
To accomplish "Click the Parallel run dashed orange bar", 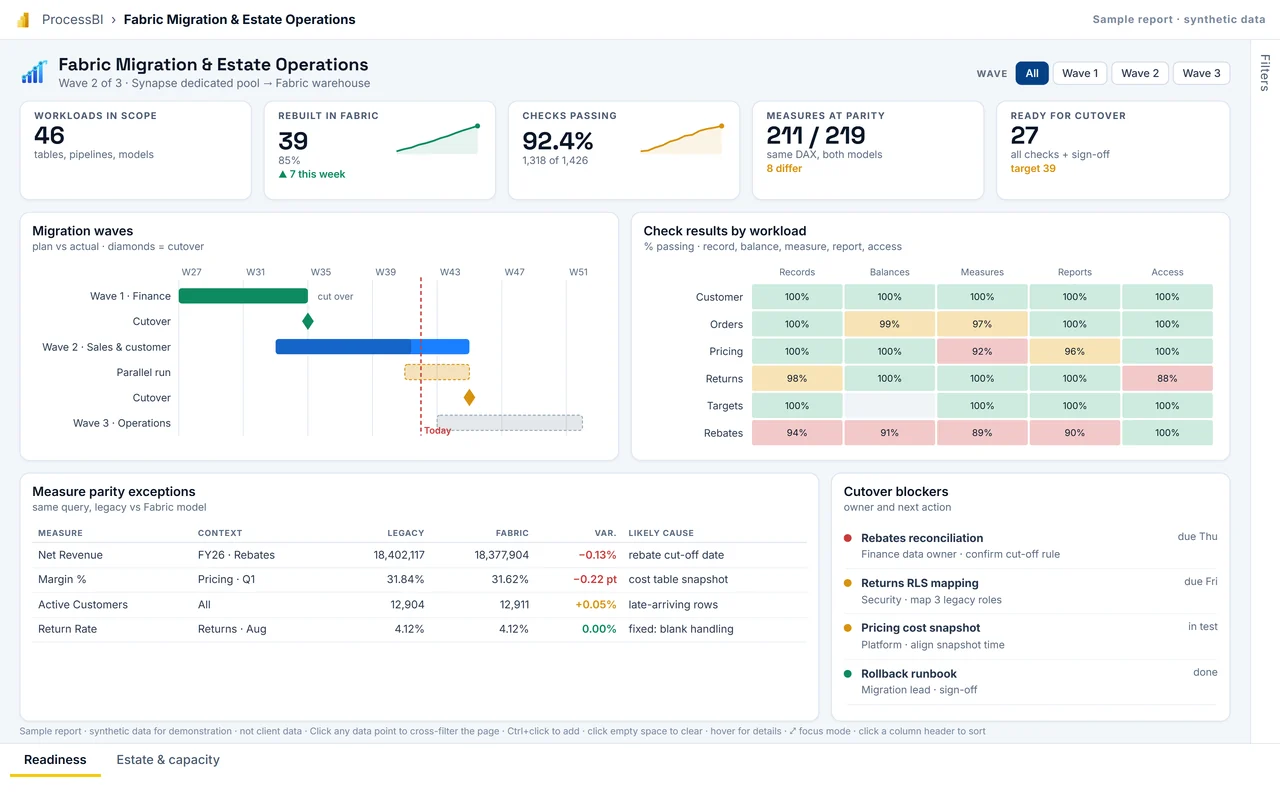I will [x=437, y=372].
